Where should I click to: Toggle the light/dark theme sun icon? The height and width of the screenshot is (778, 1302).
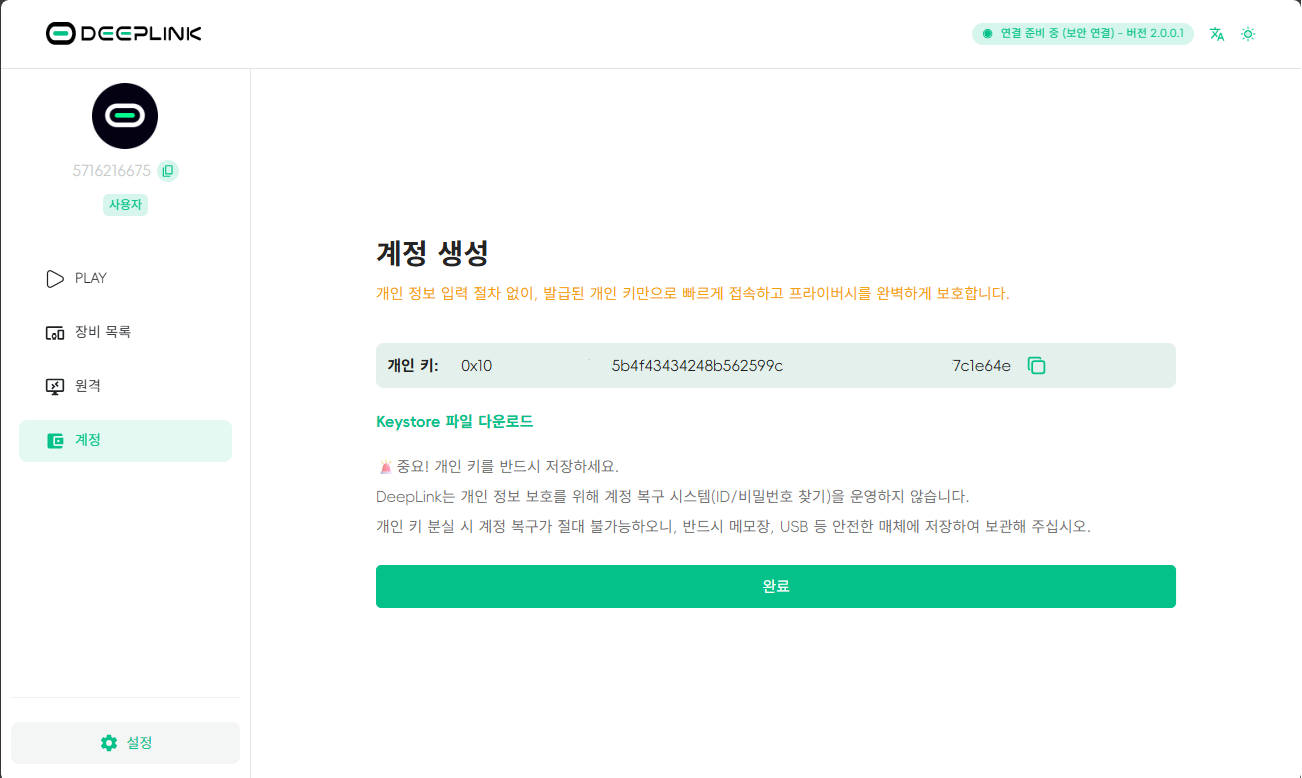point(1248,34)
